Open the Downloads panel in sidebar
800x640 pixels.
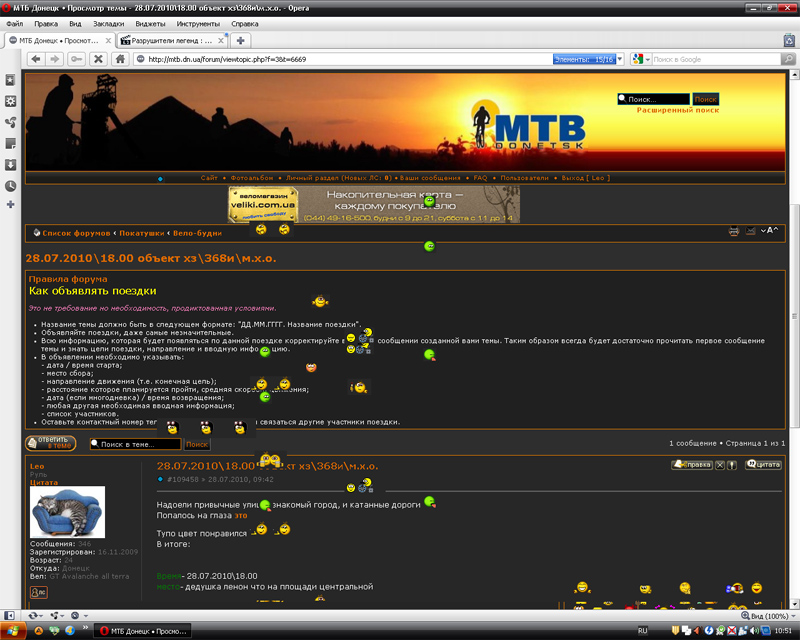coord(10,164)
